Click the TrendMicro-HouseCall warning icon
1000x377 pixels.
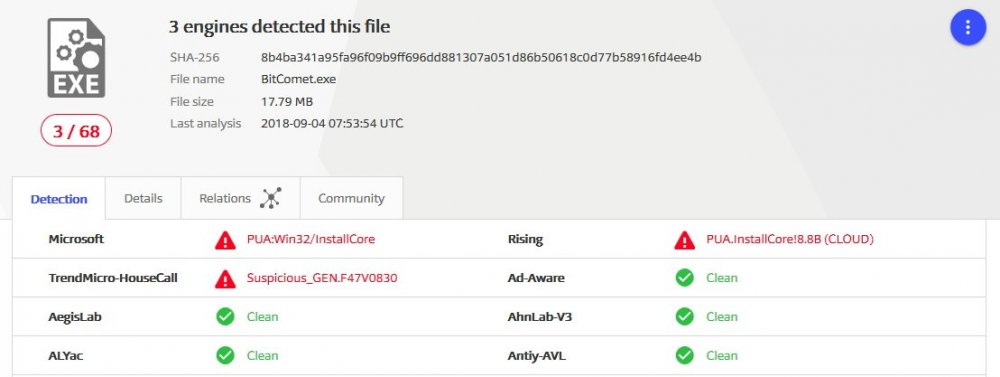225,278
